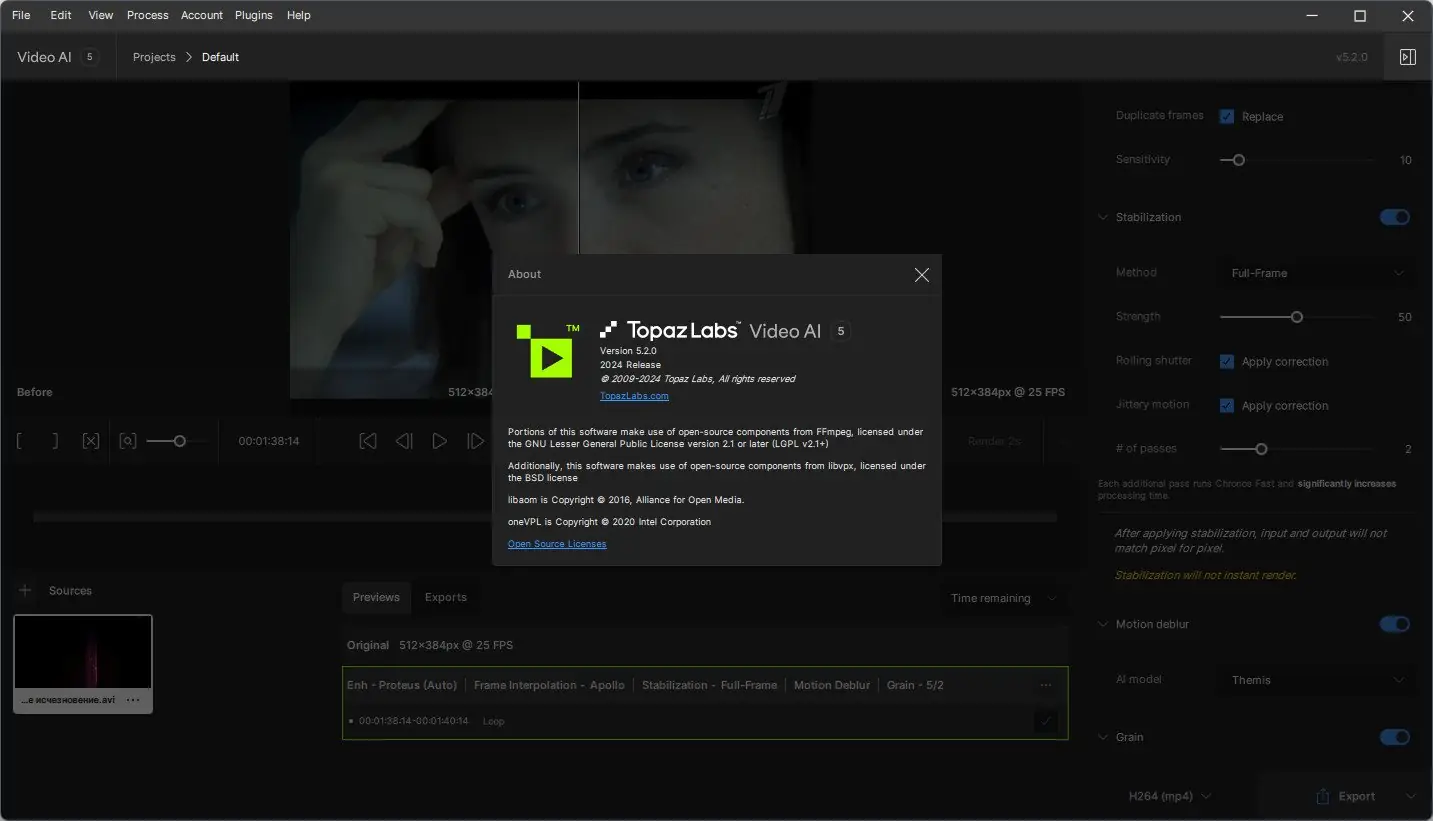Turn off the Motion deblur switch
The image size is (1433, 821).
coord(1394,624)
